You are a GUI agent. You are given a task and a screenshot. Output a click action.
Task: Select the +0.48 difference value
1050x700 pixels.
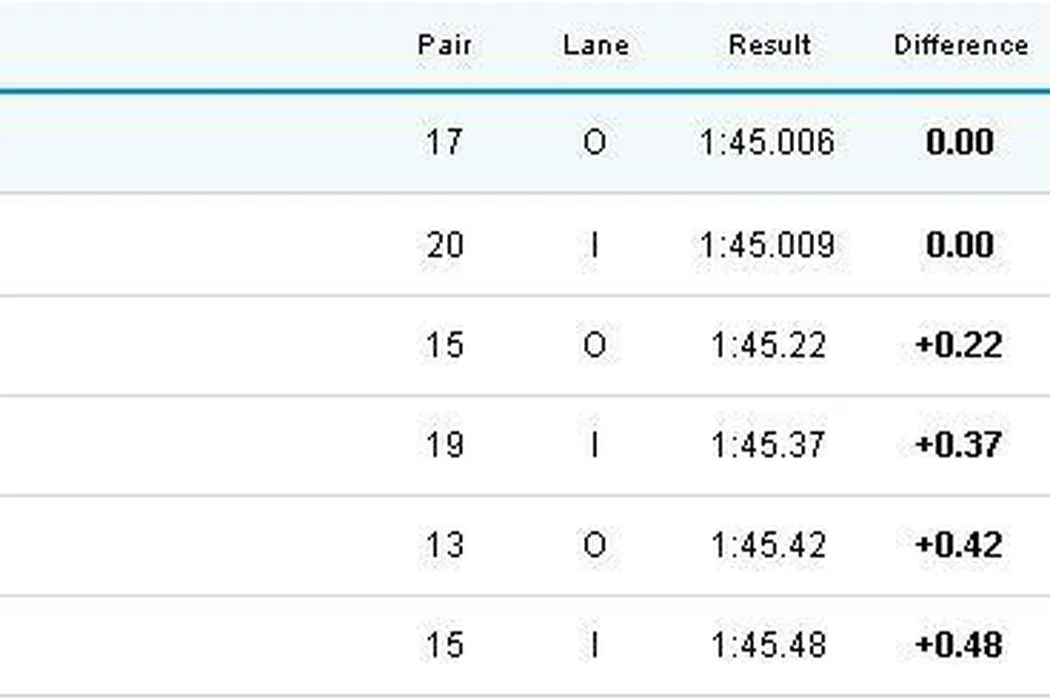pyautogui.click(x=959, y=645)
